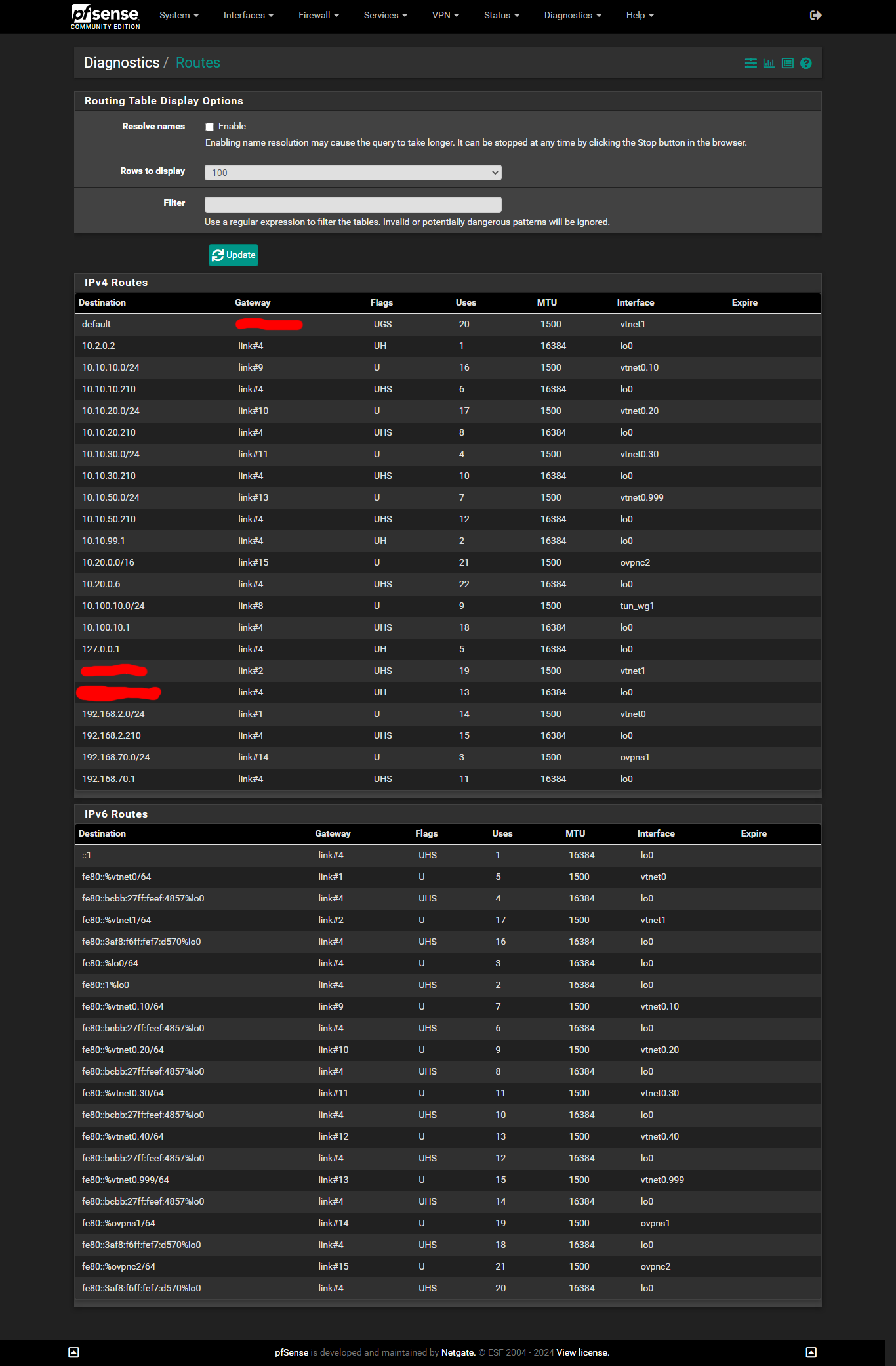Click the footer left collapse icon

coord(74,1352)
